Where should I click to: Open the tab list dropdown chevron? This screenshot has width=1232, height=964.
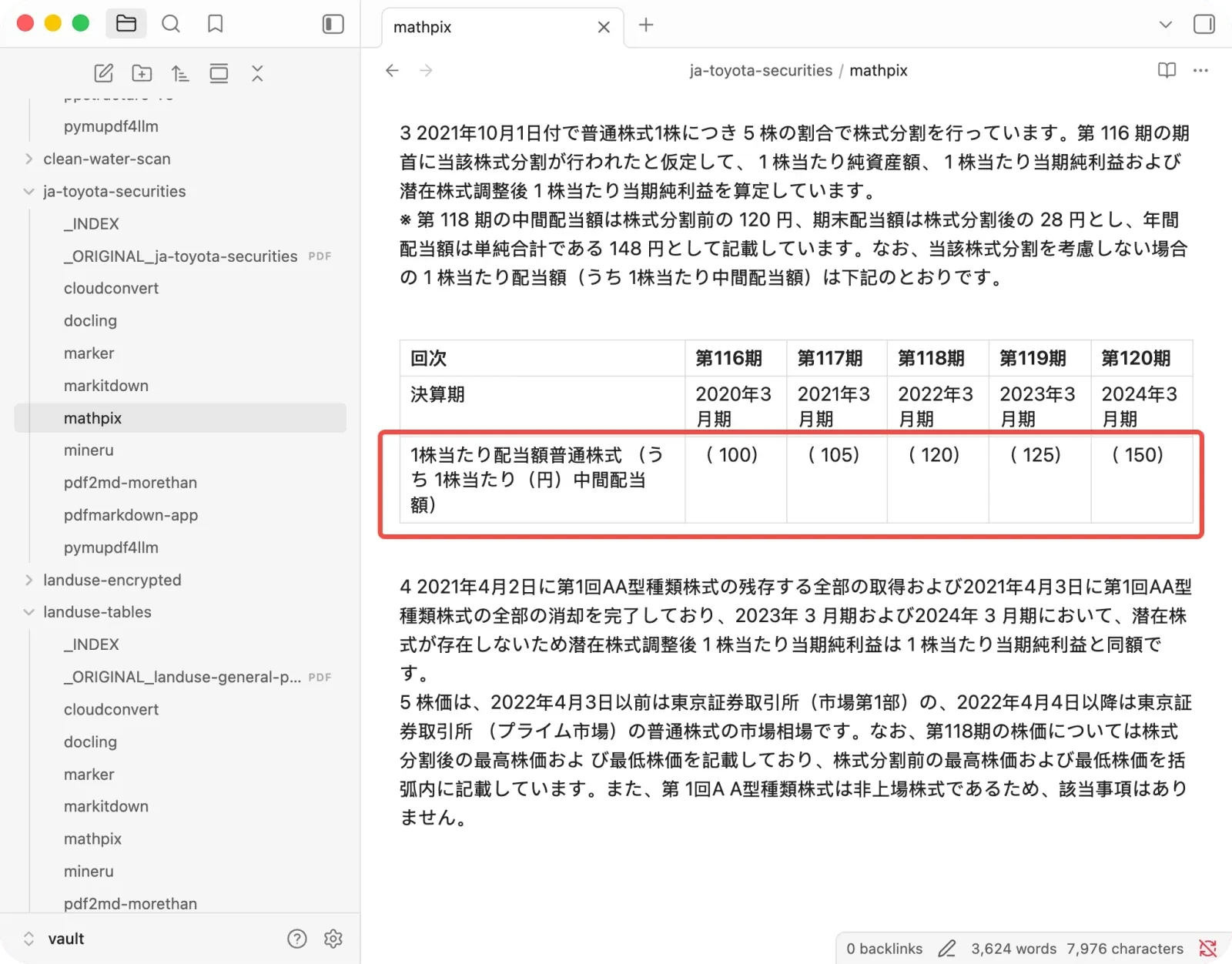[1166, 25]
